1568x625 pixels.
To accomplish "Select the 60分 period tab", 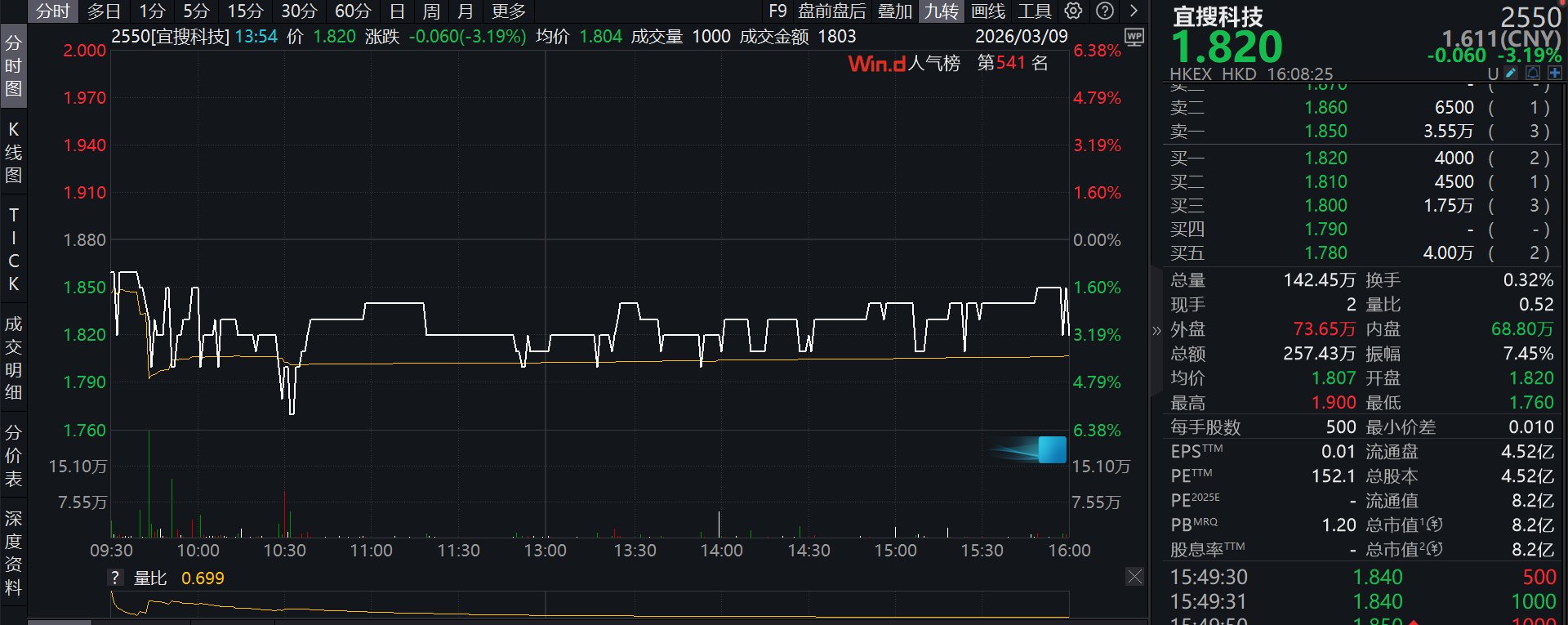I will click(x=353, y=11).
